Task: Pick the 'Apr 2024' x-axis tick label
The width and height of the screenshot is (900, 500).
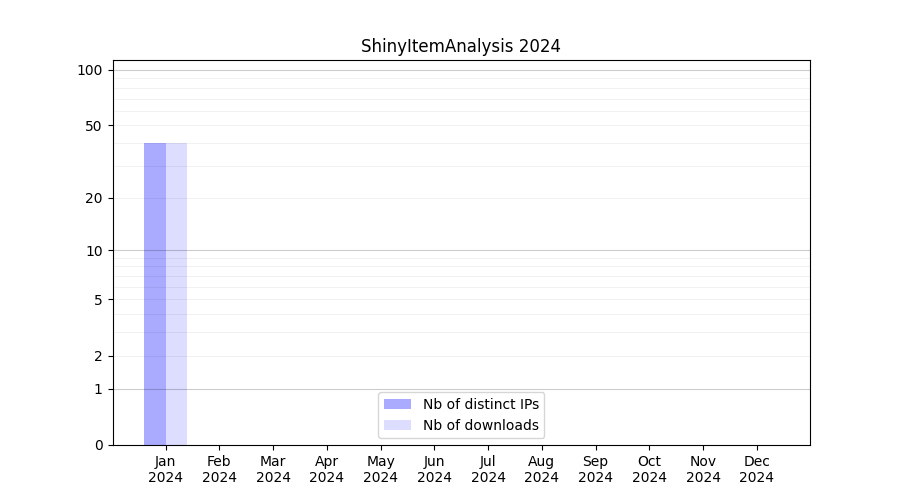Action: (x=327, y=469)
